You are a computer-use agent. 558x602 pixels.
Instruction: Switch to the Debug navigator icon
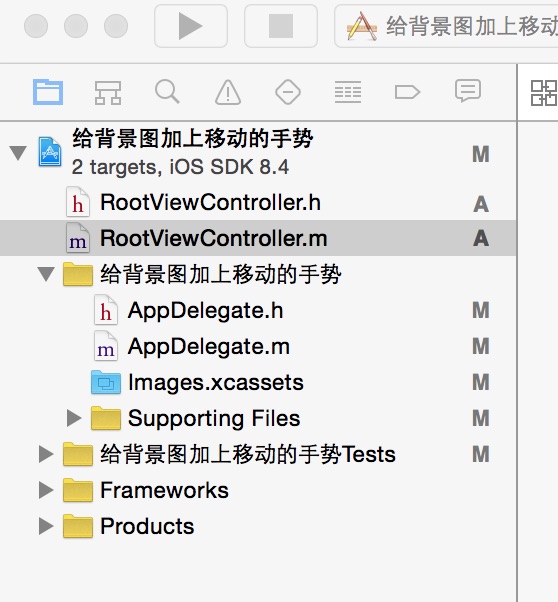click(x=348, y=92)
